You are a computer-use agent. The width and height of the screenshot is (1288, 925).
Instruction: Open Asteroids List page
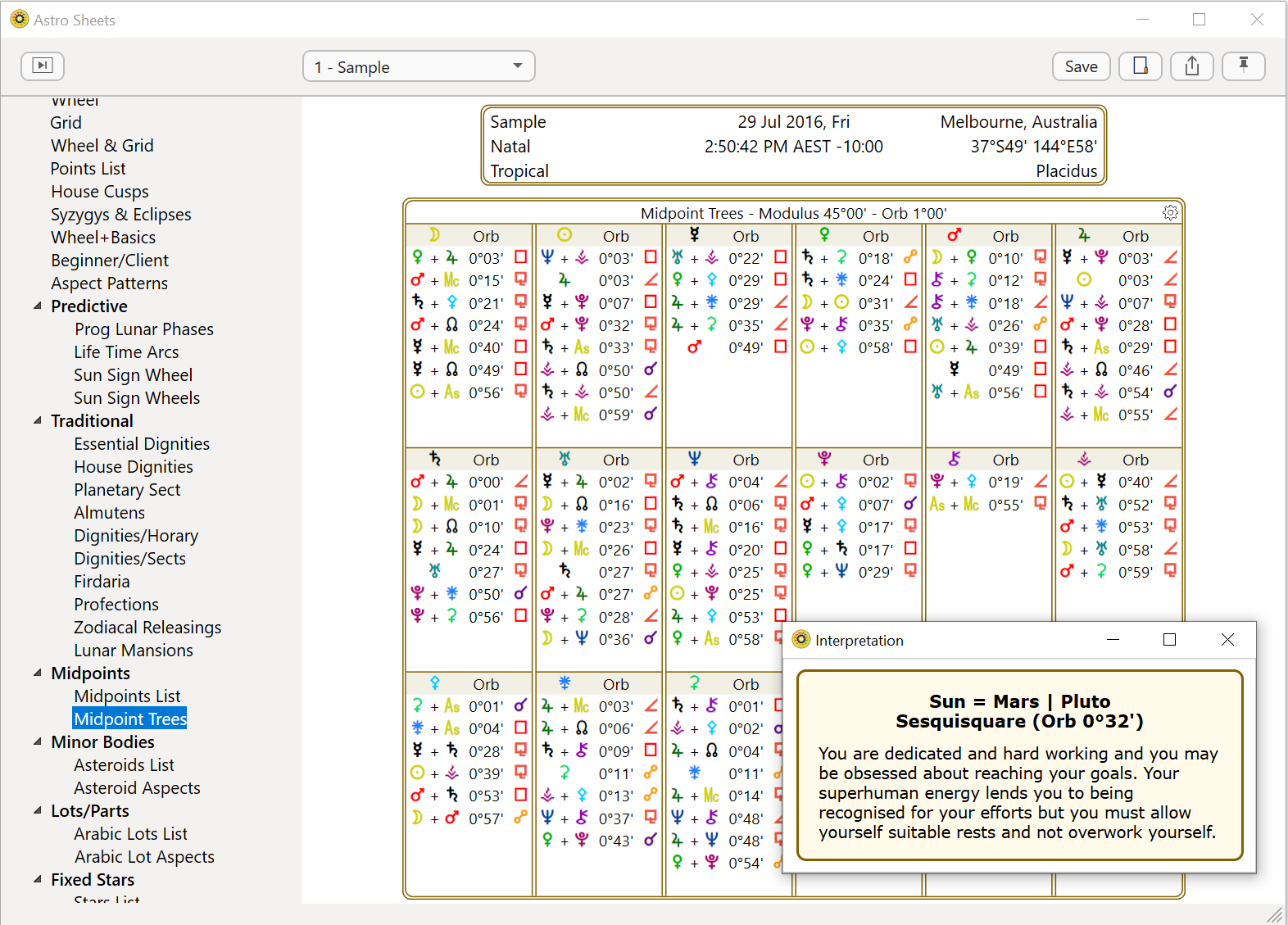[125, 765]
